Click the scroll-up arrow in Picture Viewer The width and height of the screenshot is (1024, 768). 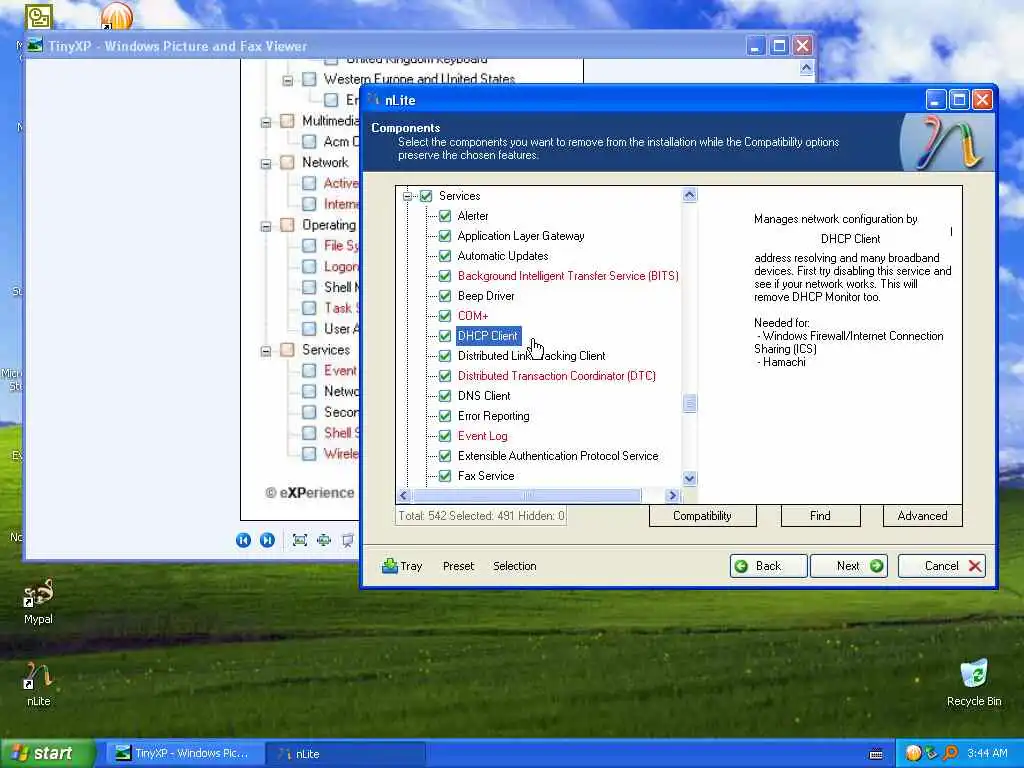(x=806, y=68)
